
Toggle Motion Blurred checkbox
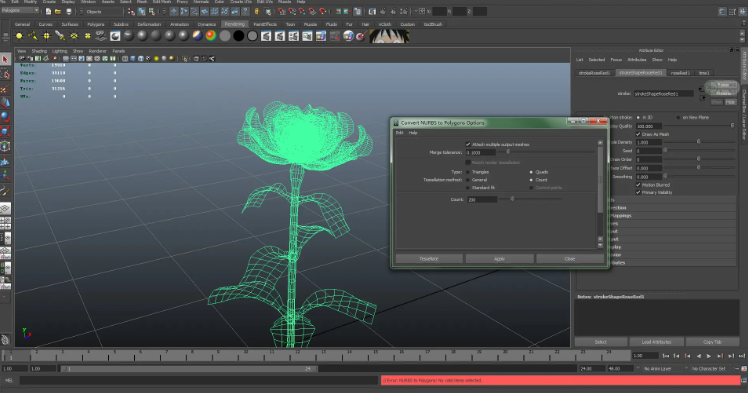(x=638, y=185)
